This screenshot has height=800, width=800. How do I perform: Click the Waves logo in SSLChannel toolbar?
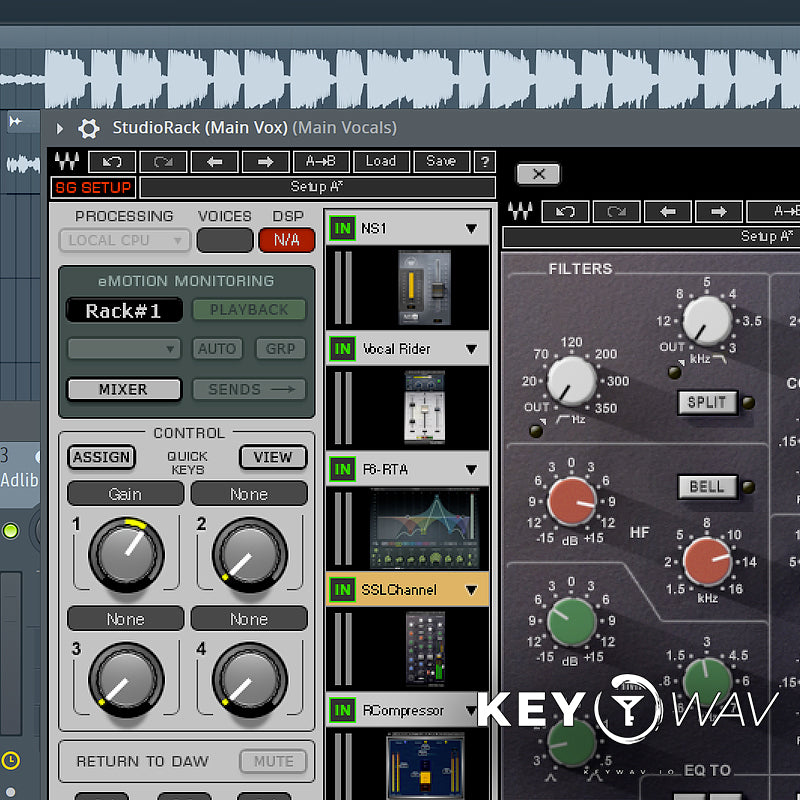[x=520, y=211]
